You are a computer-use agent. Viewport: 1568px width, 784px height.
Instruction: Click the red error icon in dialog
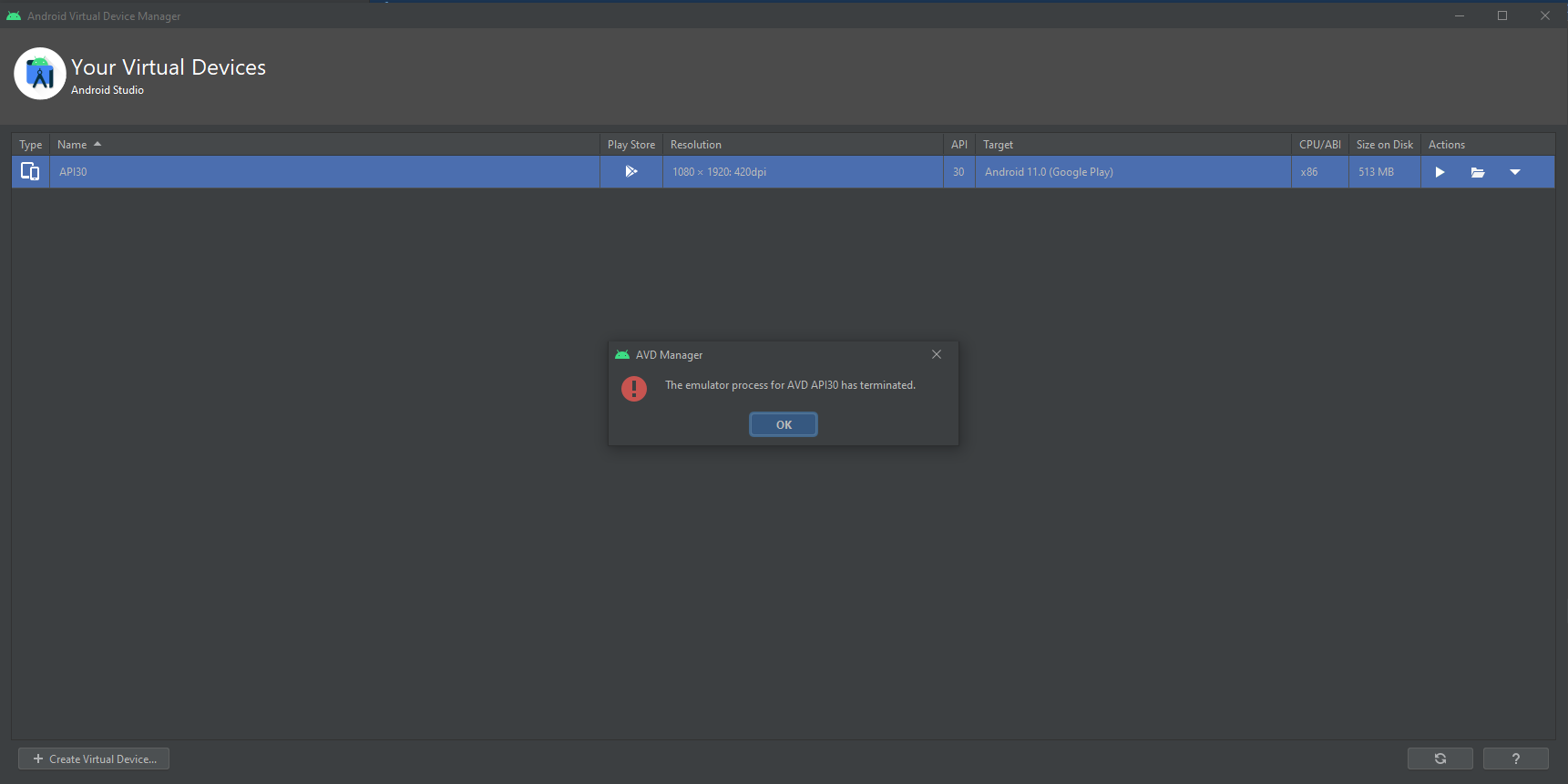634,389
